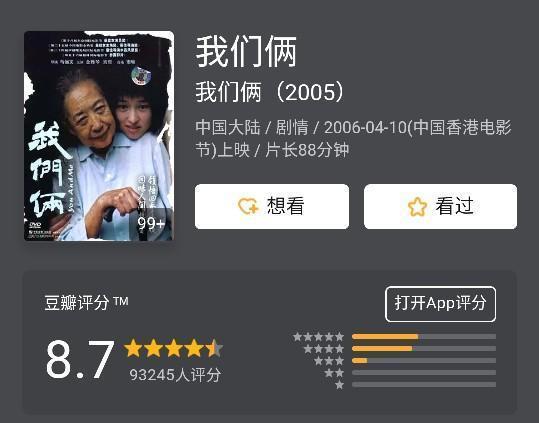Open the 93245人评分 ratings count
This screenshot has width=539, height=423.
[175, 375]
